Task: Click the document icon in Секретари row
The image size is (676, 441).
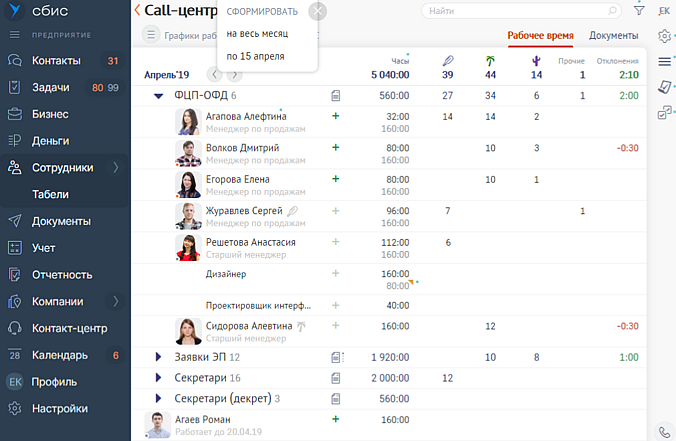Action: click(336, 378)
